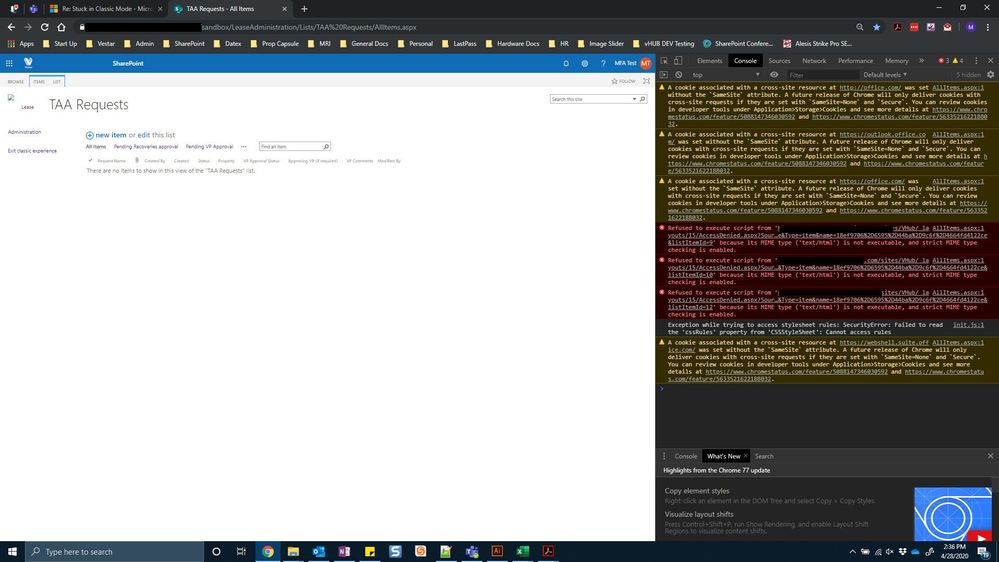Screen dimensions: 999x562
Task: Open console settings gear
Action: 990,75
